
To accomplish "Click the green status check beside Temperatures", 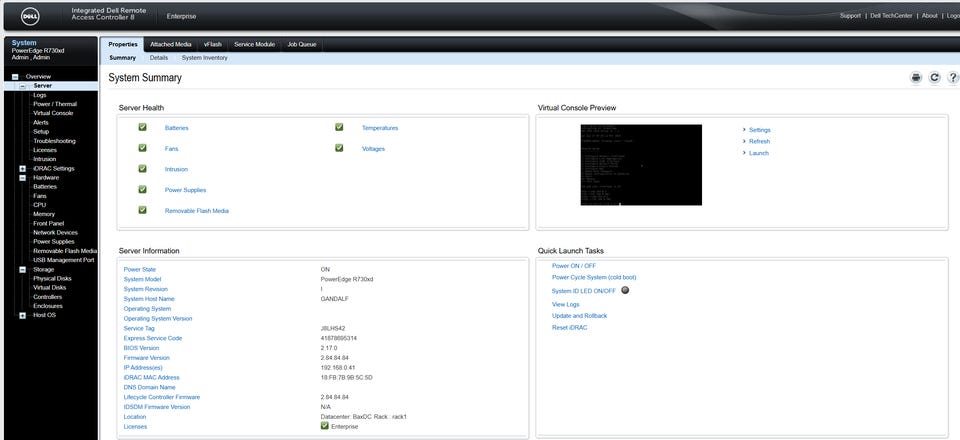I will 339,127.
